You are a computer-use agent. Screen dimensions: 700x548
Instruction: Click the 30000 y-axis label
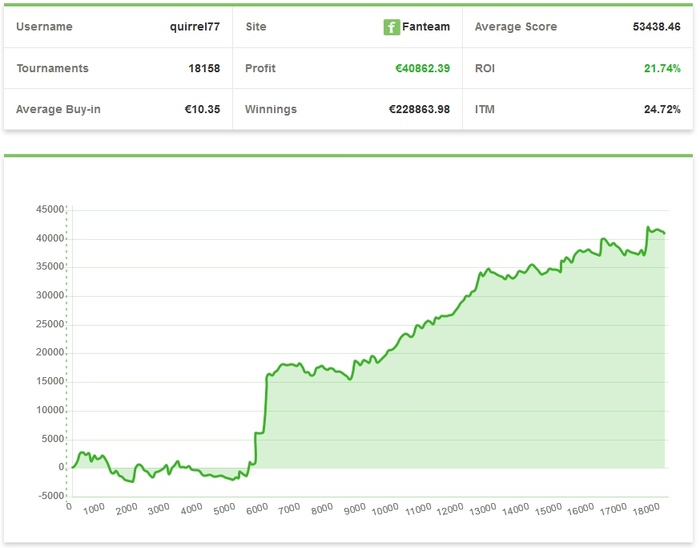click(x=50, y=295)
